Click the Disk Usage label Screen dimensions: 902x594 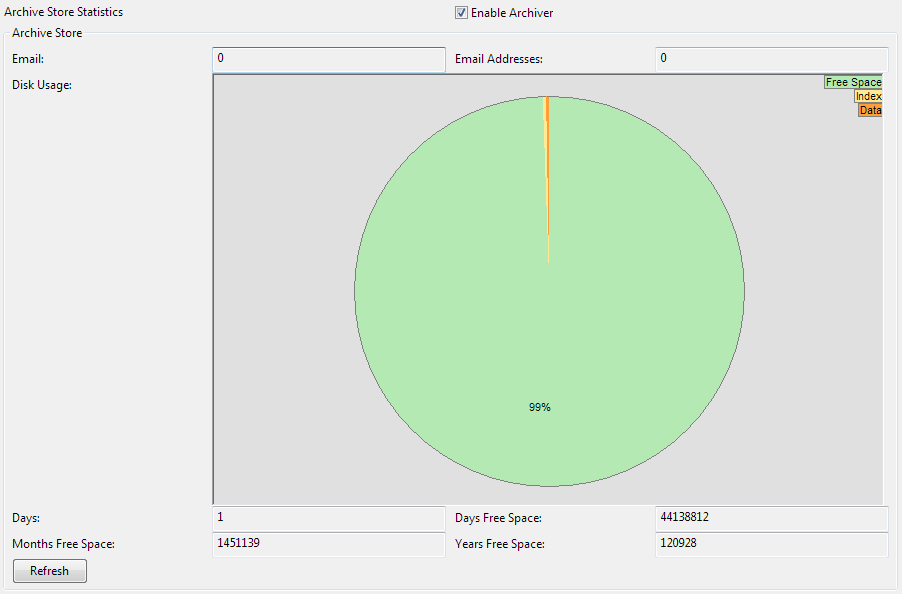click(x=42, y=85)
